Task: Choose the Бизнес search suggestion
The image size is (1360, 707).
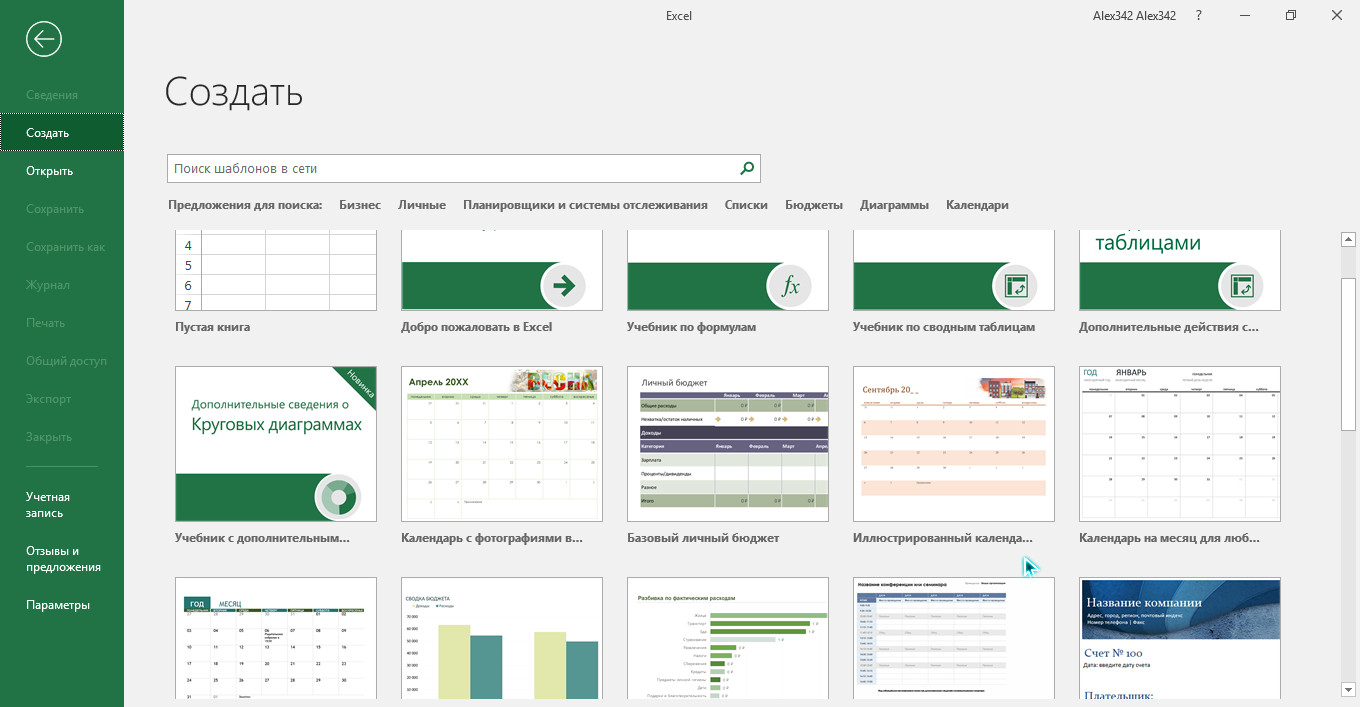Action: (x=360, y=205)
